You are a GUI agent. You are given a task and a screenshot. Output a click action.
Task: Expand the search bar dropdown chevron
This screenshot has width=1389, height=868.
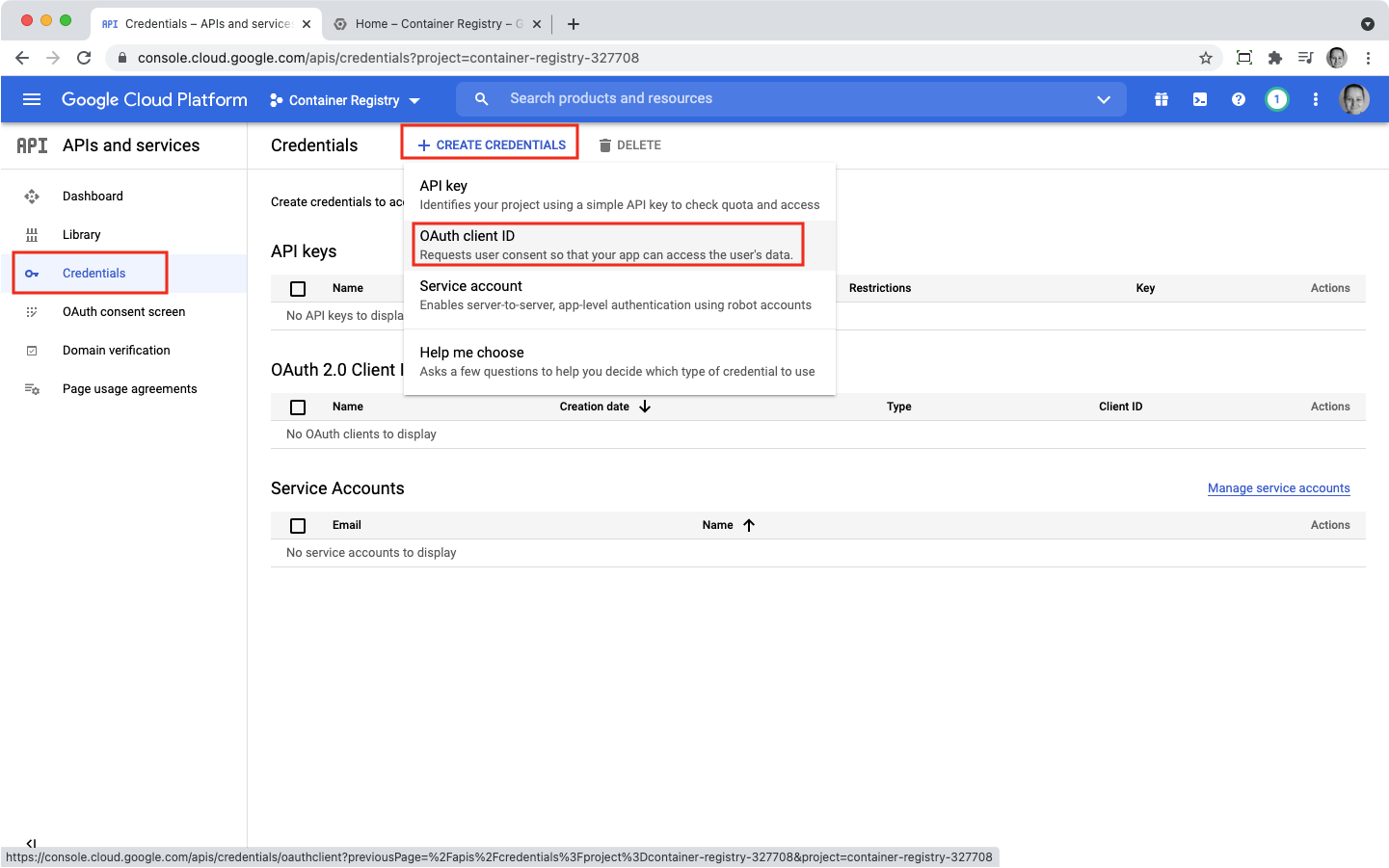pyautogui.click(x=1104, y=99)
